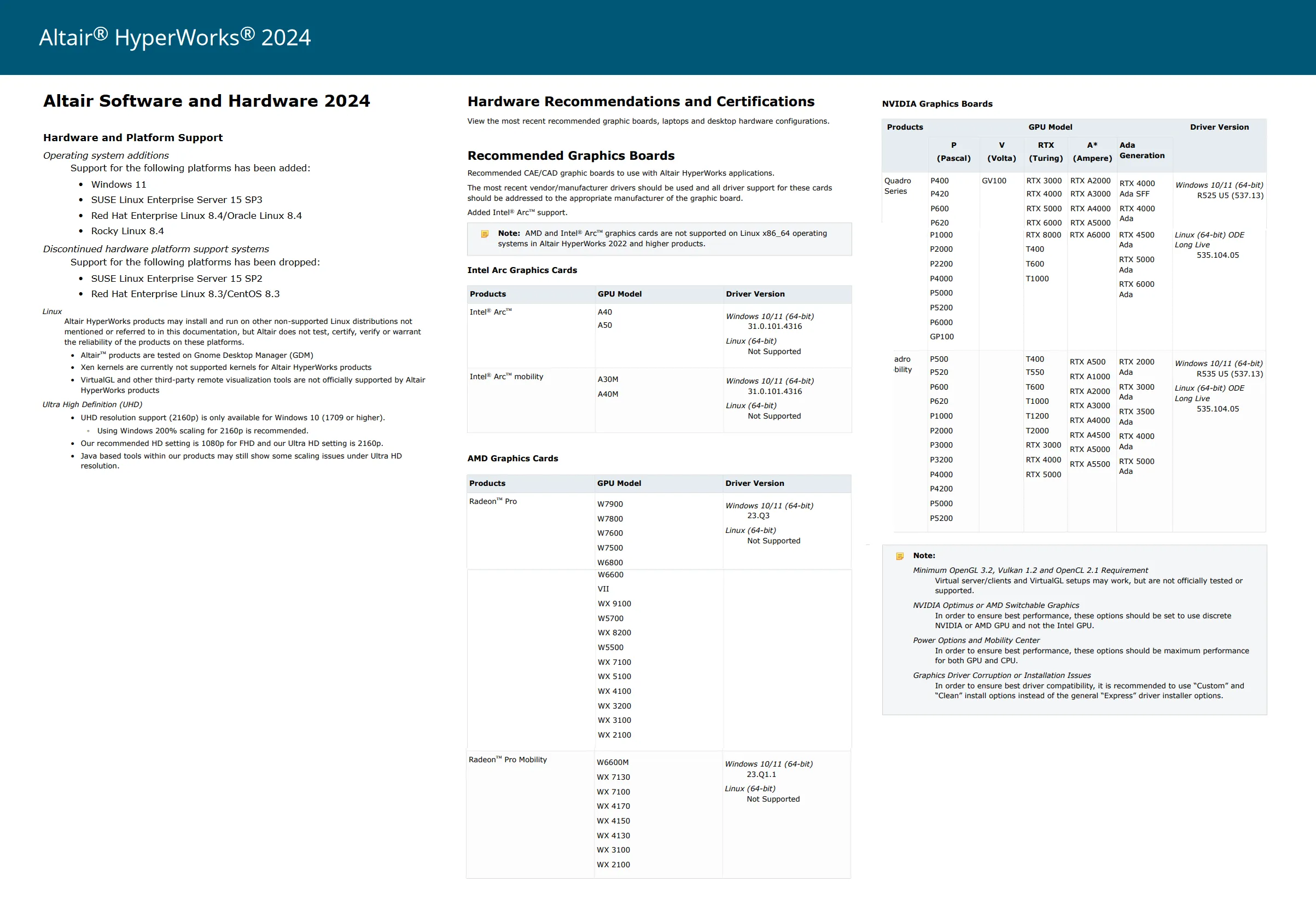1316x899 pixels.
Task: Select the W7900 Radeon Pro model
Action: tap(610, 504)
